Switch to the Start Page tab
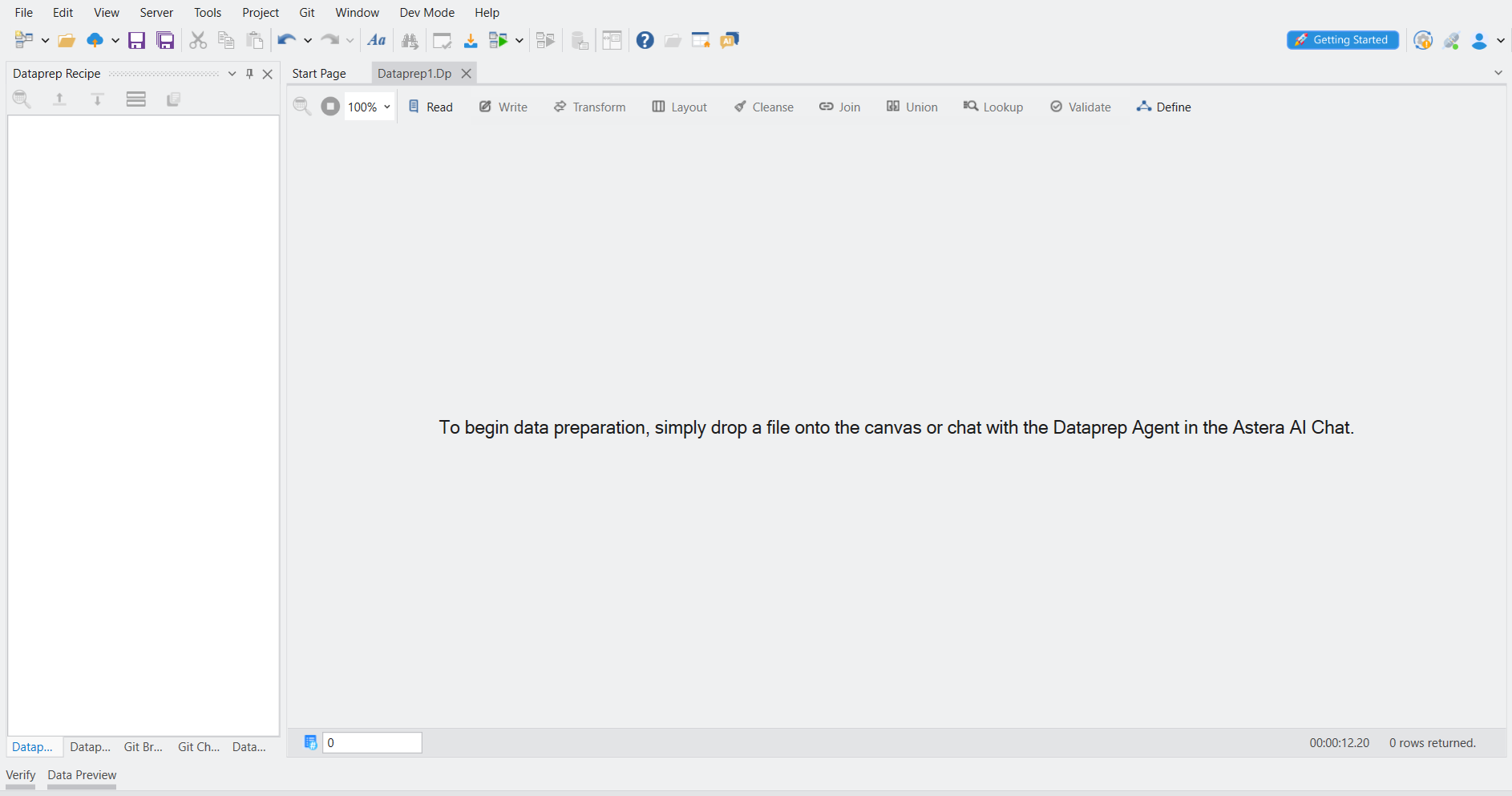 tap(319, 74)
